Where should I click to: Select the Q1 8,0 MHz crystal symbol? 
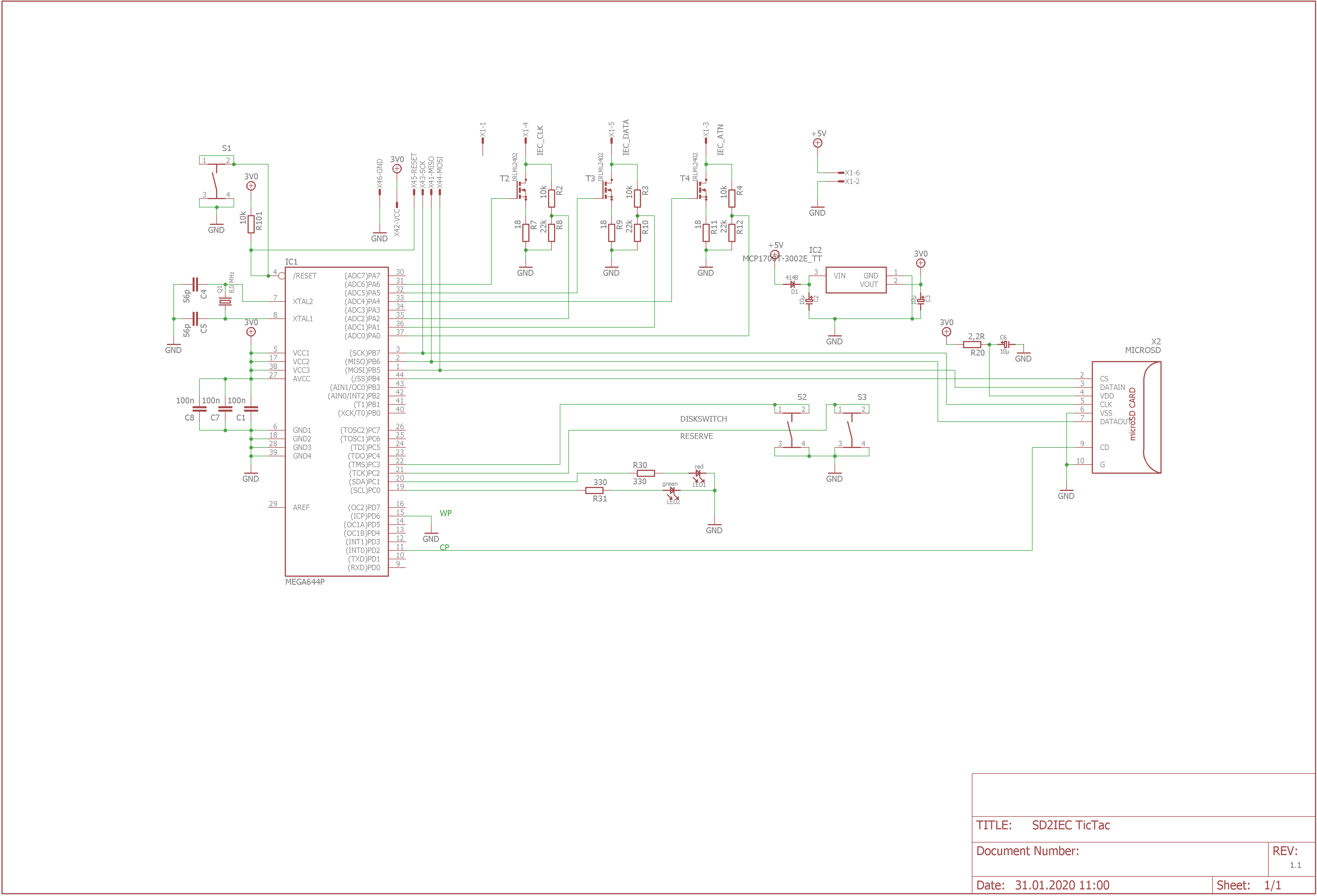point(225,301)
